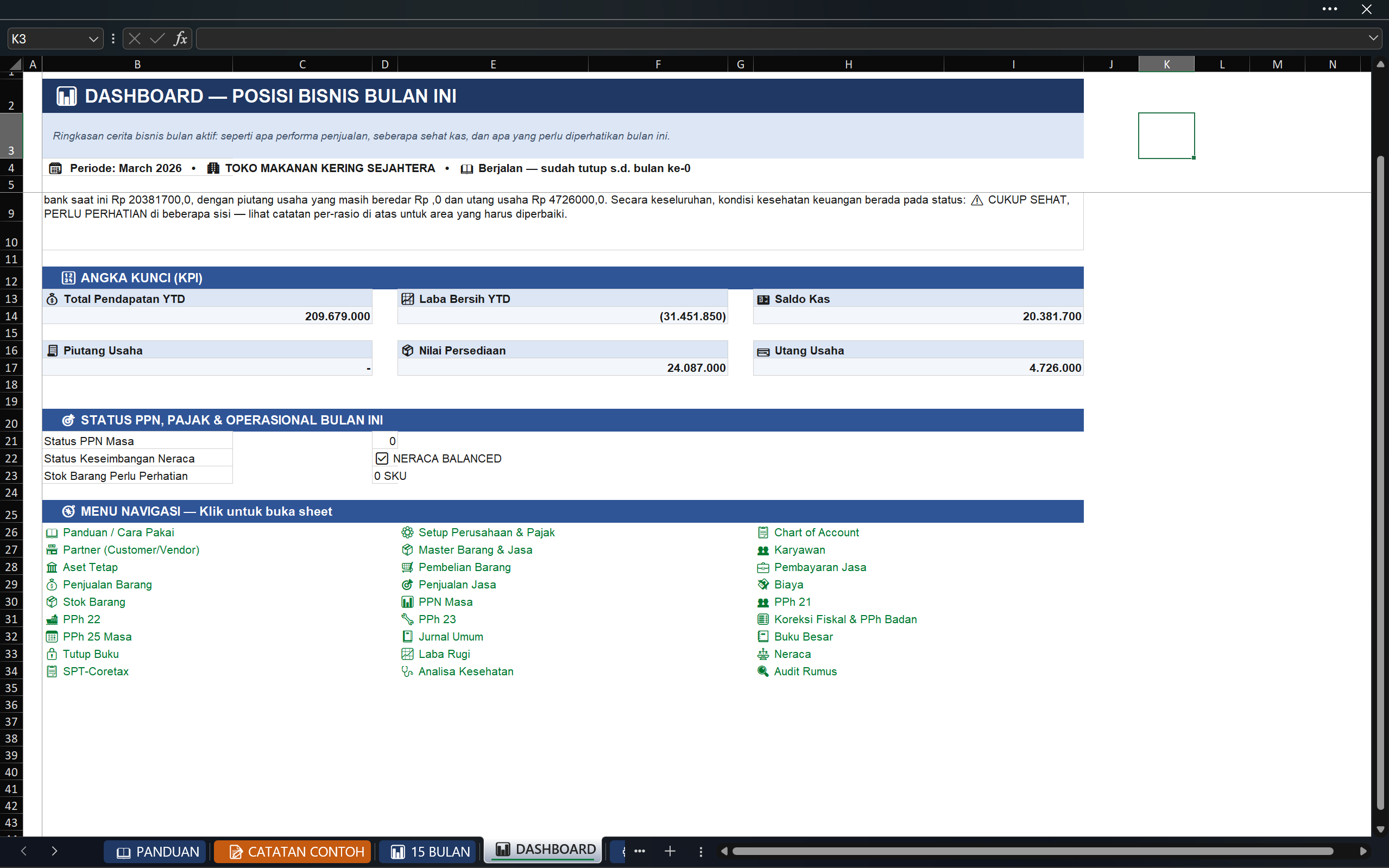The width and height of the screenshot is (1389, 868).
Task: Click the calendar icon beside Periode
Action: pos(55,168)
